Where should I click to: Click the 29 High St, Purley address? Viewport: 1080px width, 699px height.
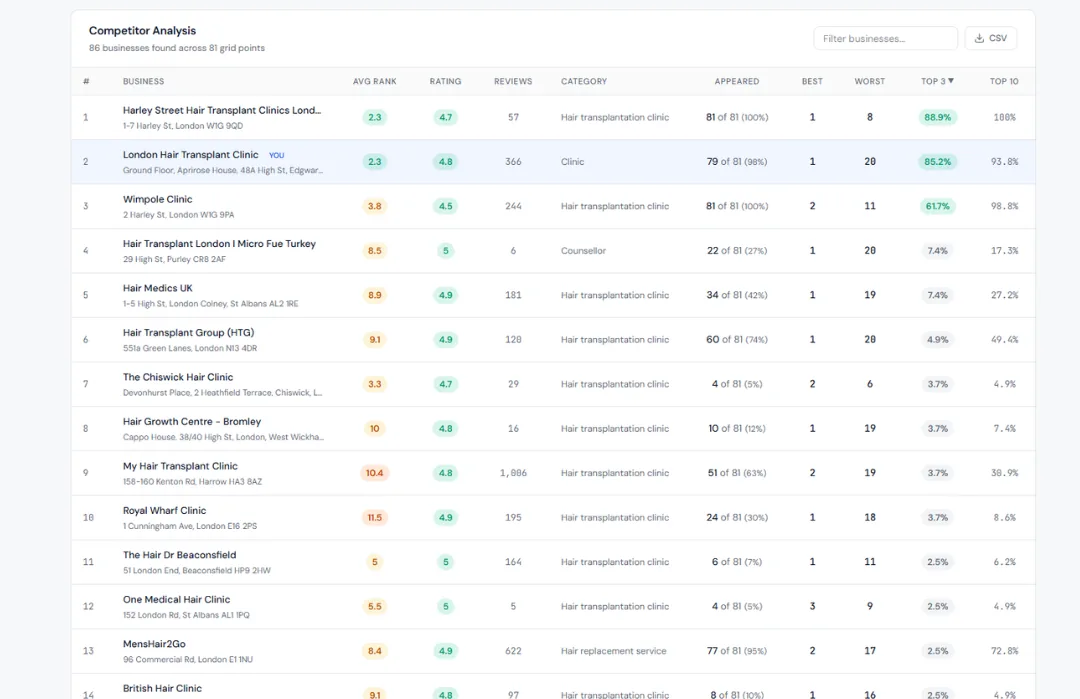tap(174, 260)
